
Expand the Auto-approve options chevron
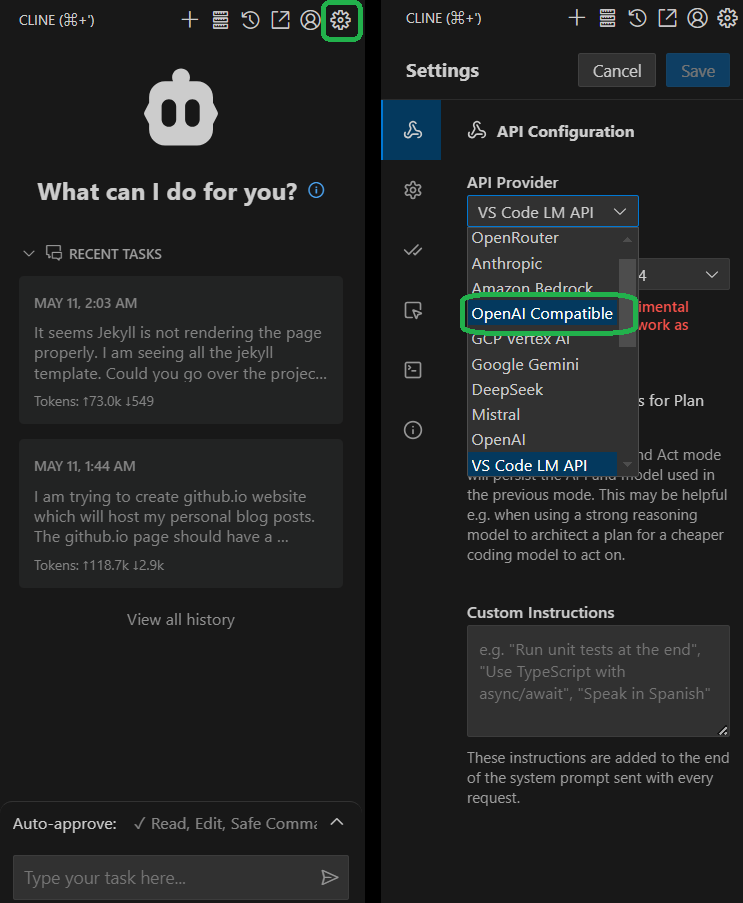[x=337, y=822]
